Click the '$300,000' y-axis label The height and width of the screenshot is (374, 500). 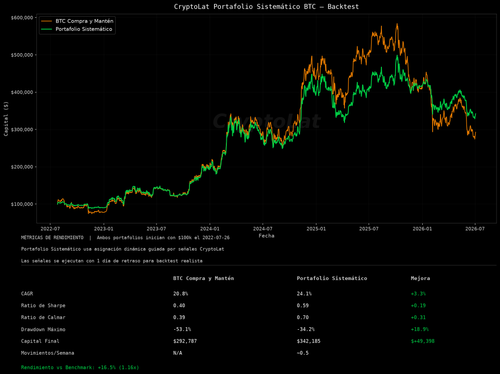pos(22,130)
